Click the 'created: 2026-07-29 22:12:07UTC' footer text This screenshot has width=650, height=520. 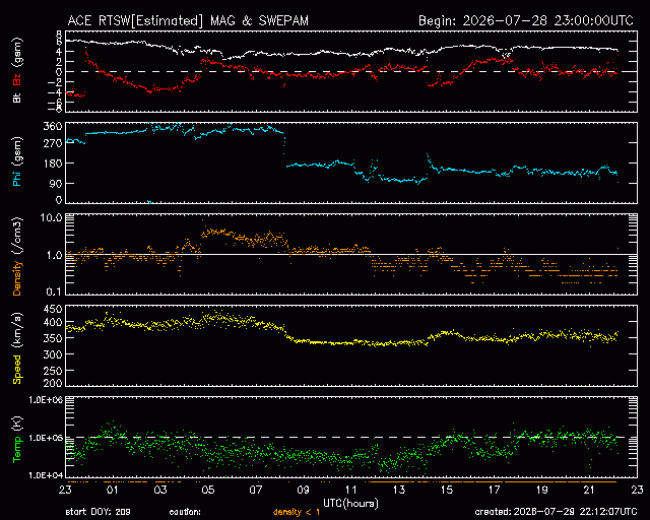click(x=556, y=512)
